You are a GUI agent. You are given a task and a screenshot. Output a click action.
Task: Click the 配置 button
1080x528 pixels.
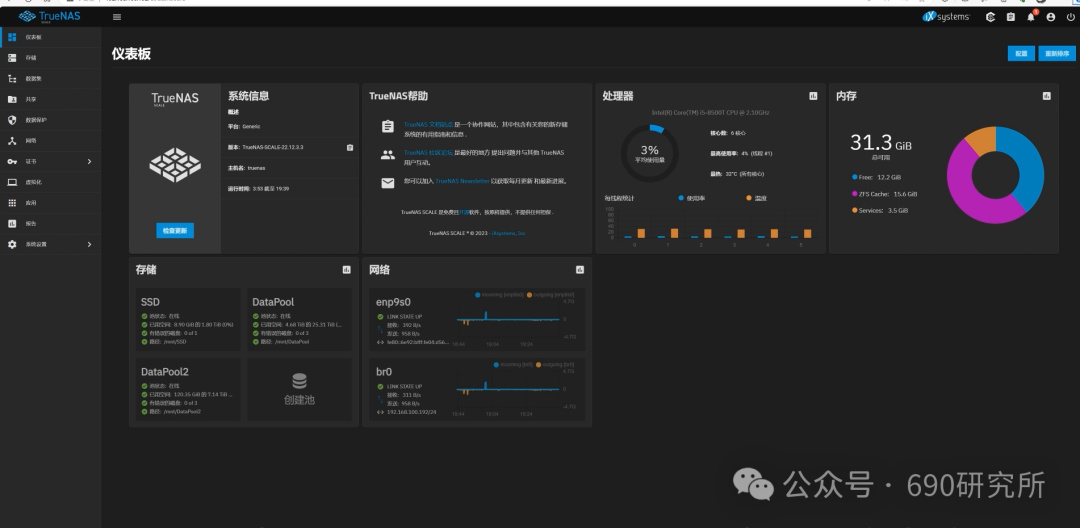[1021, 54]
